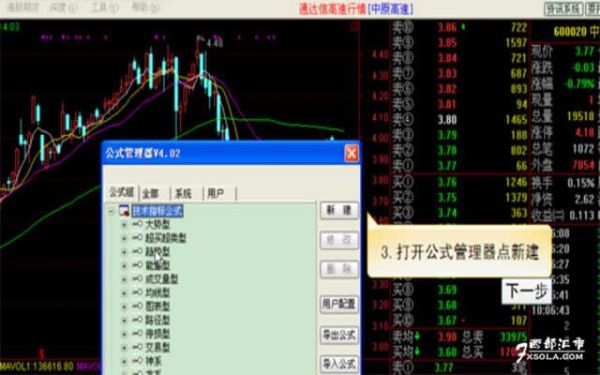The height and width of the screenshot is (375, 600).
Task: Expand the 路径型 tree node
Action: click(x=124, y=320)
